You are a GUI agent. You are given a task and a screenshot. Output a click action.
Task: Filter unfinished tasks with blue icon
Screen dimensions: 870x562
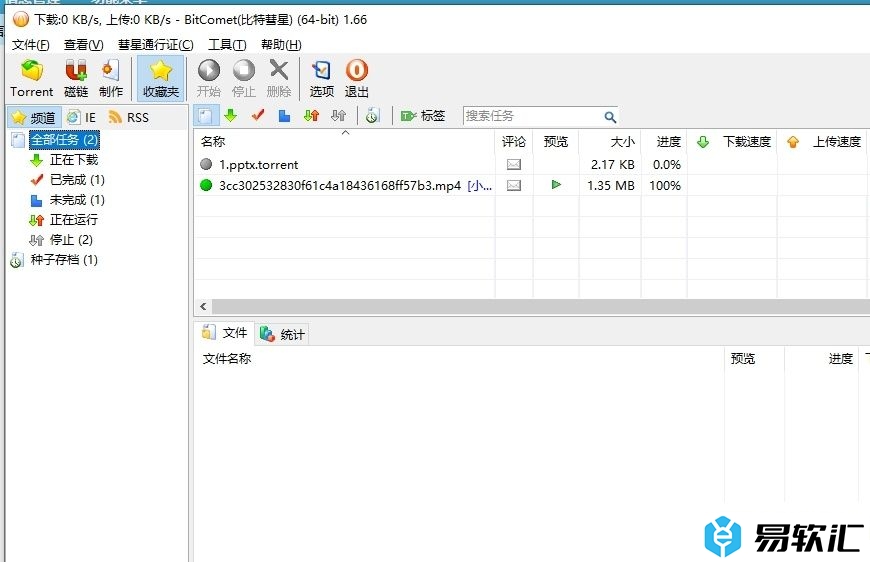point(285,116)
